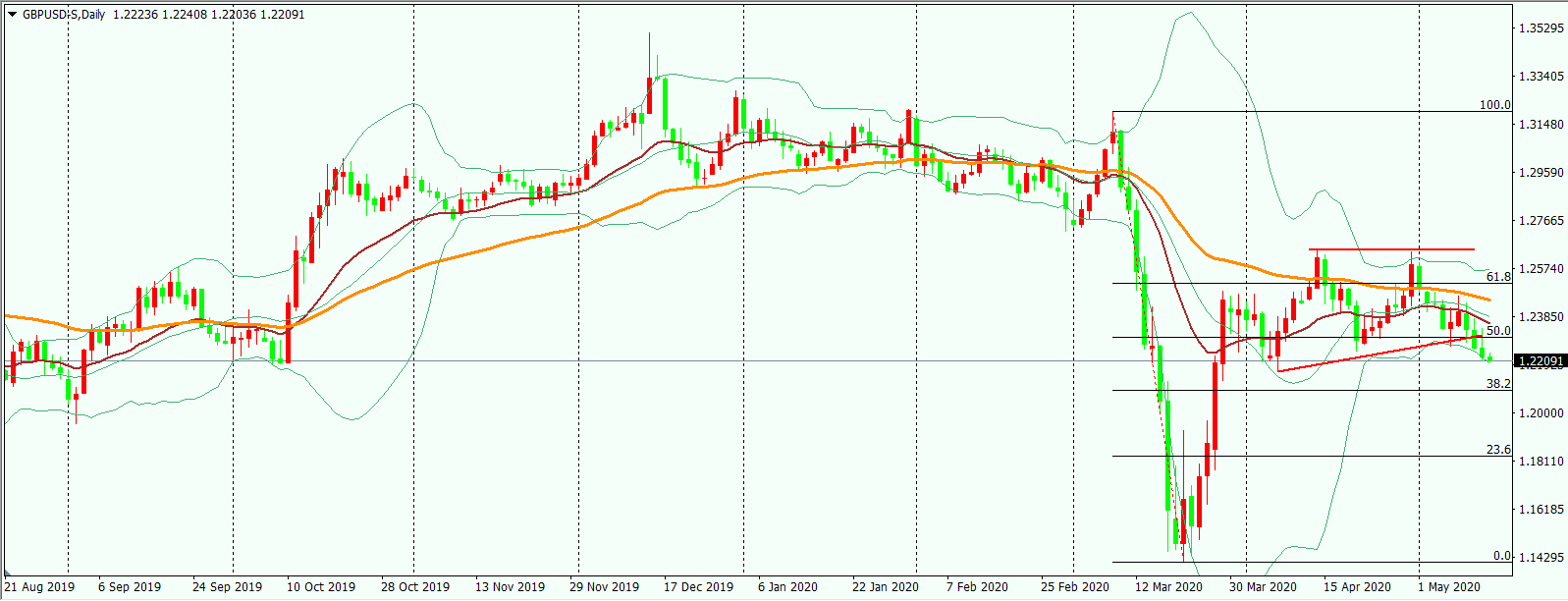Select the 1.18110 price axis label

click(x=1541, y=462)
